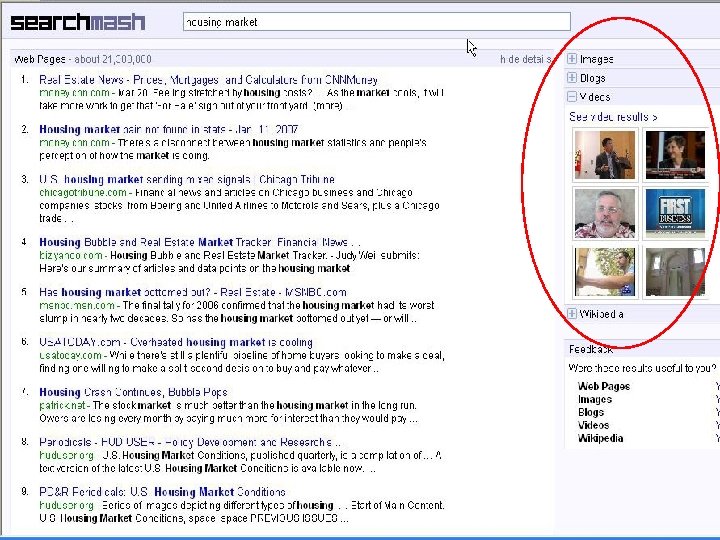Expand the Wikipedia section
The width and height of the screenshot is (720, 540).
pos(572,314)
